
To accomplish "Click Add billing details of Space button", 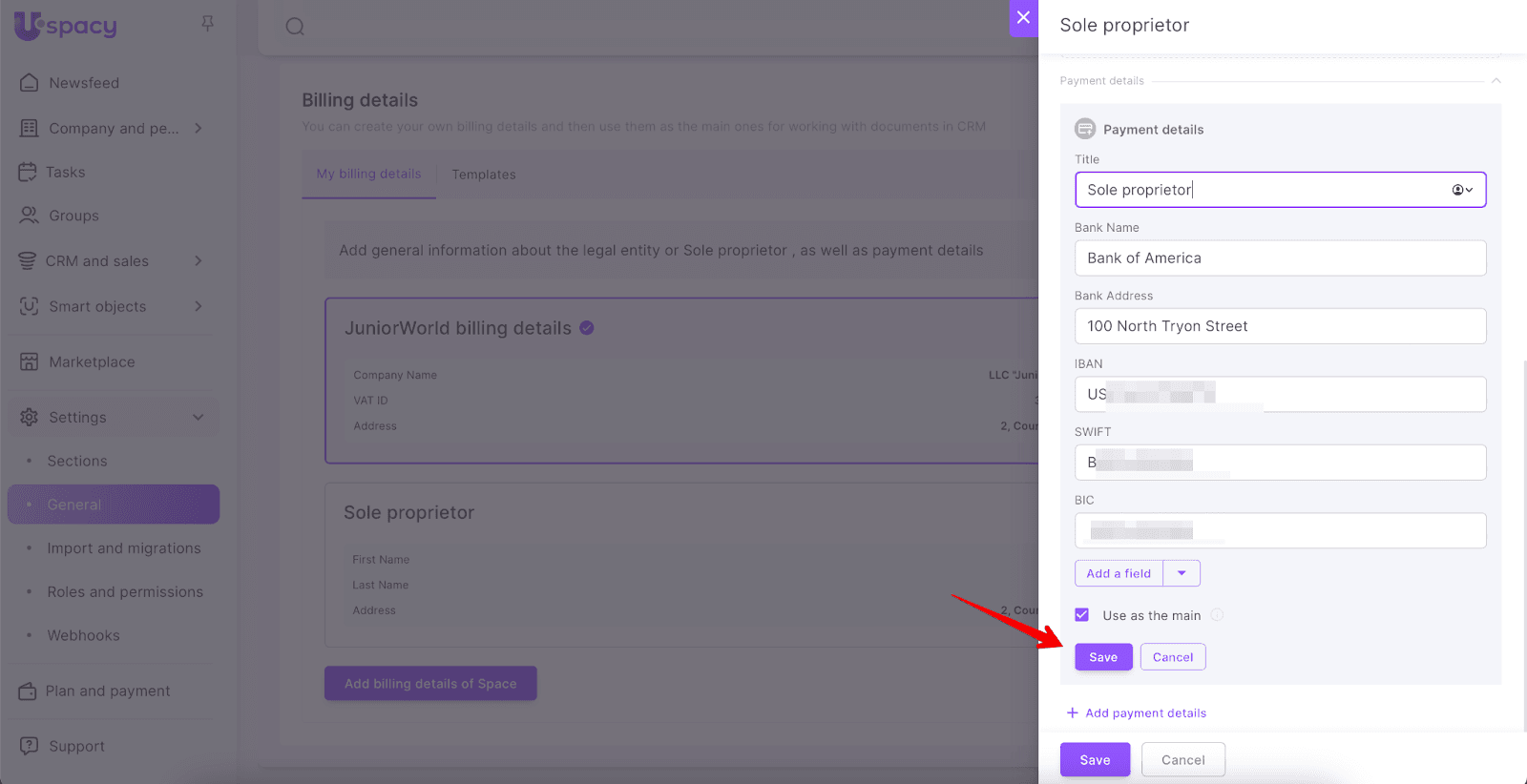I will [x=430, y=683].
